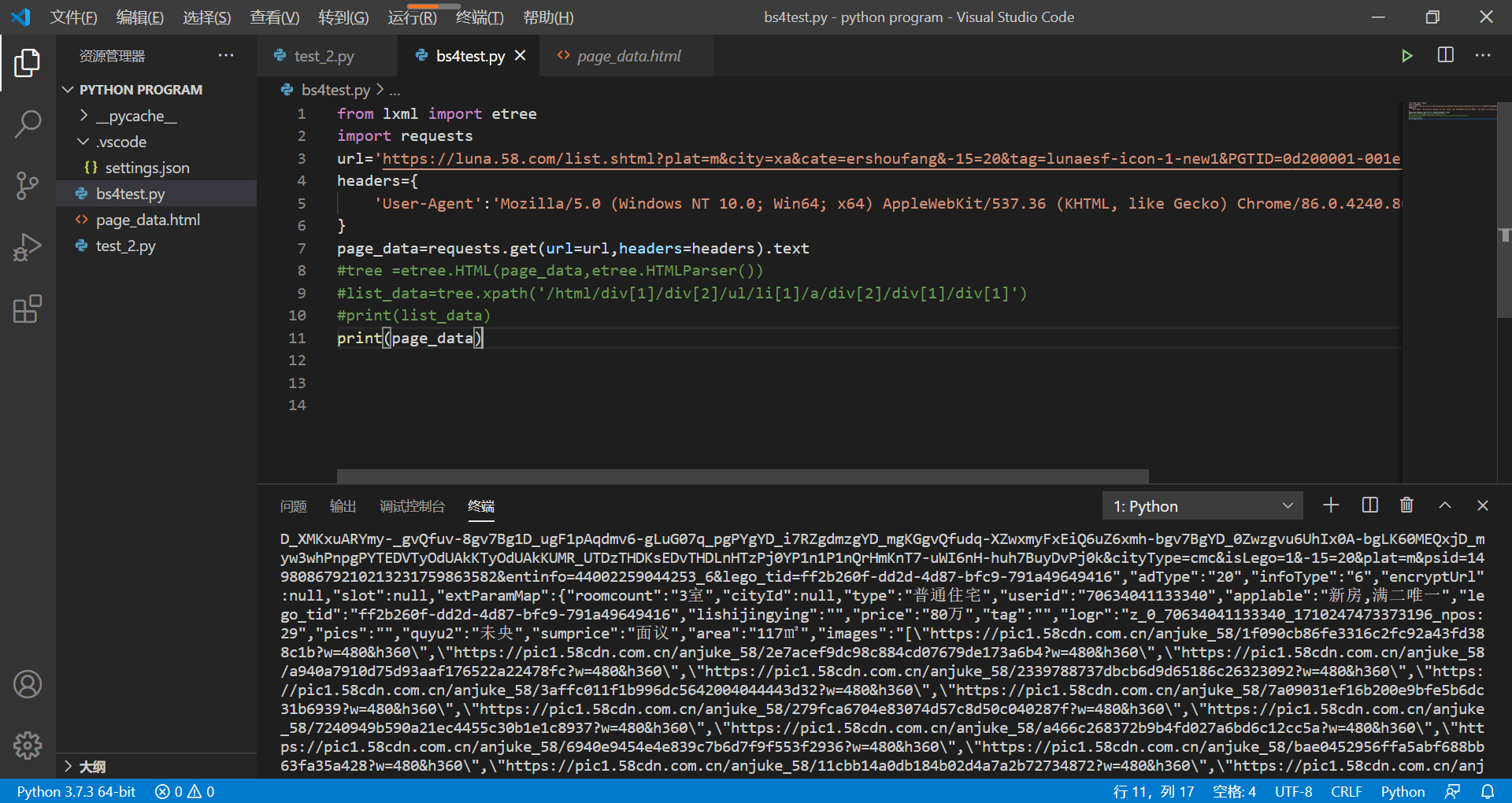Change language mode Python in status bar
This screenshot has height=803, width=1512.
[1403, 791]
